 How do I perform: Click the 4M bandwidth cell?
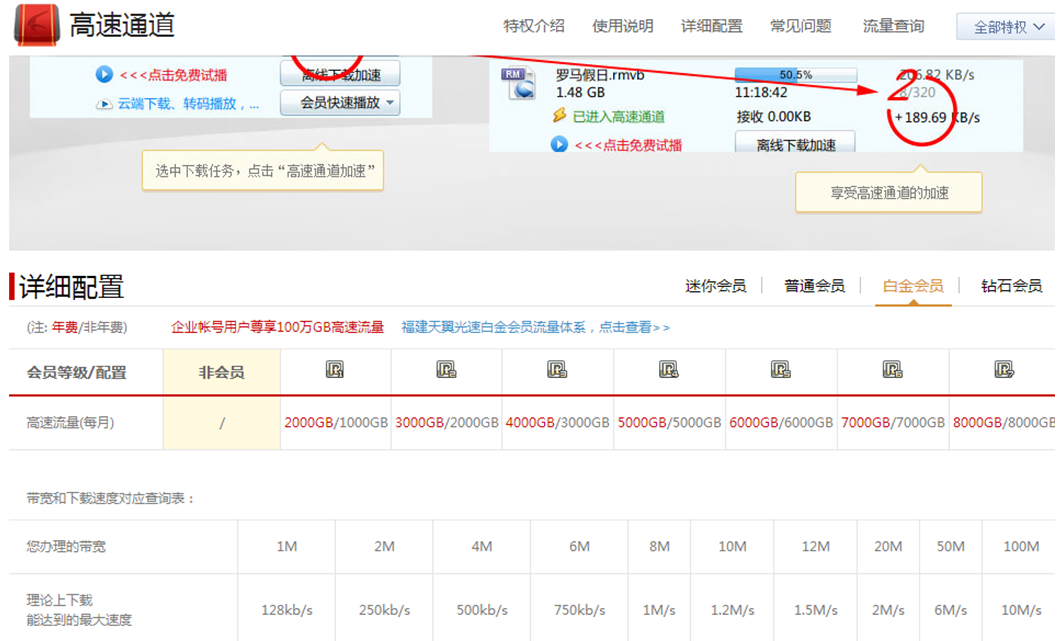tap(482, 547)
